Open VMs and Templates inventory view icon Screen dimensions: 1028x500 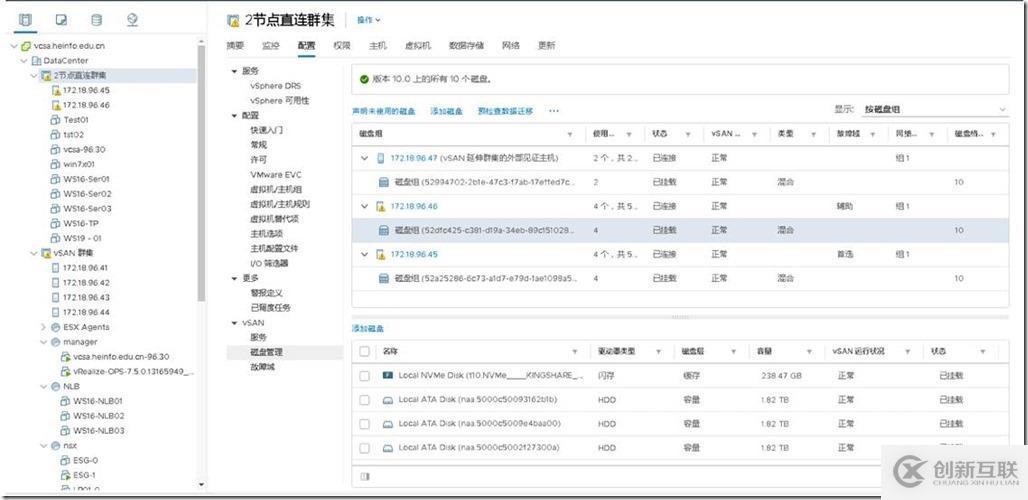click(61, 20)
